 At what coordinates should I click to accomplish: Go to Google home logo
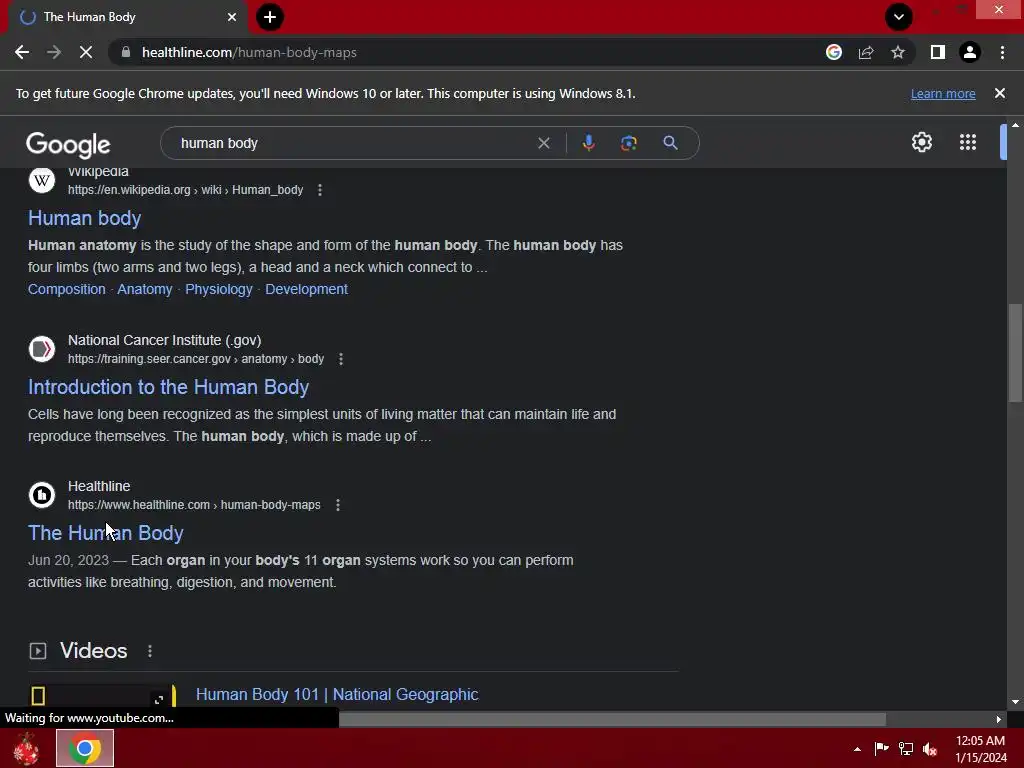(x=69, y=144)
